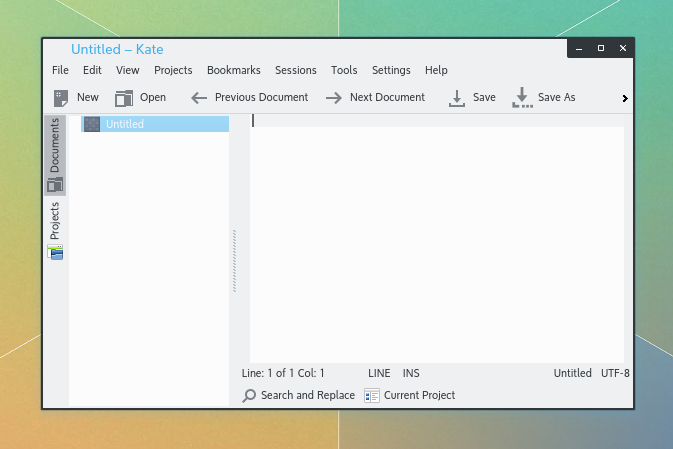This screenshot has width=673, height=449.
Task: Close the Kate window
Action: pyautogui.click(x=623, y=48)
